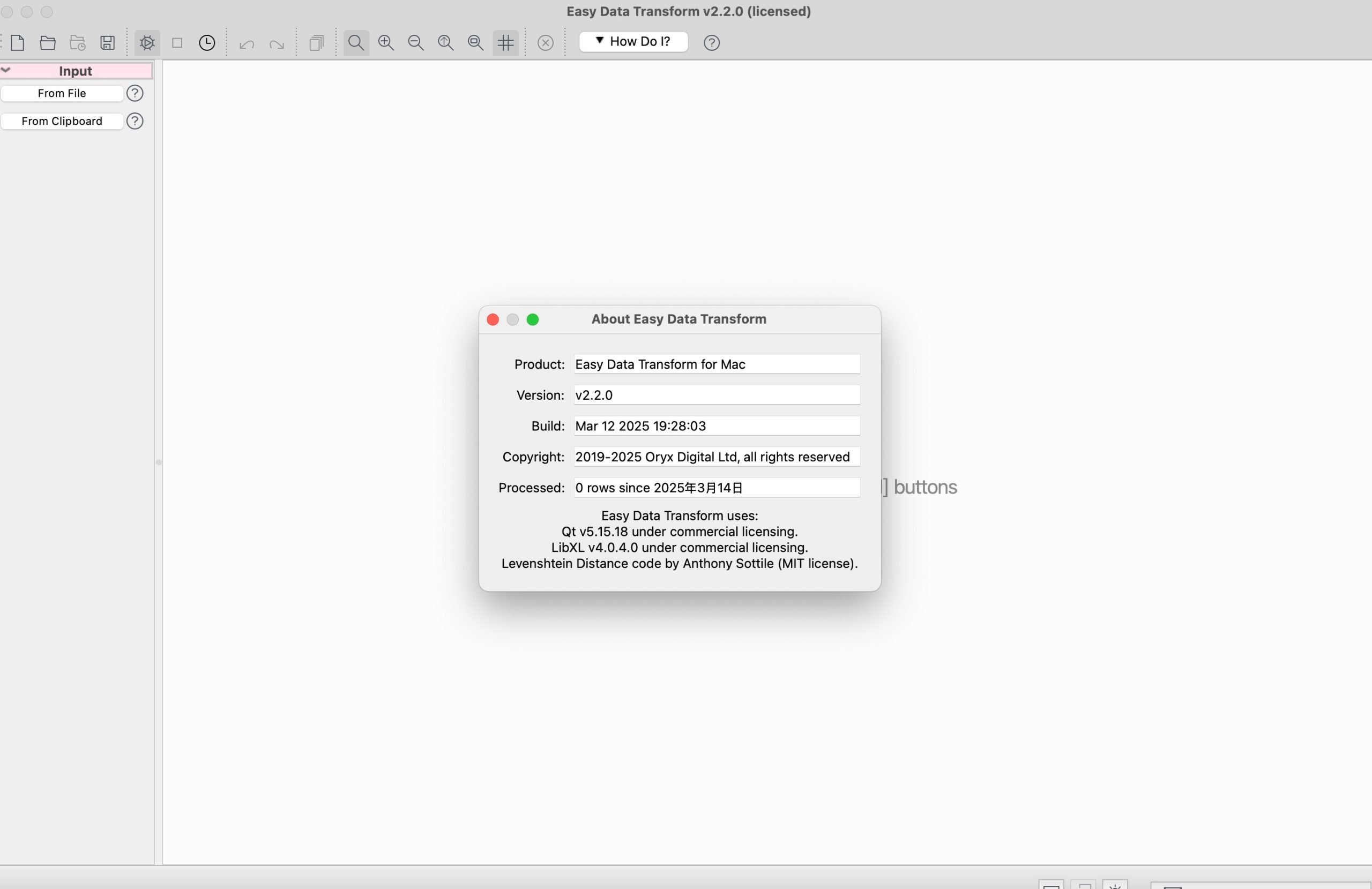Click the Duplicate stacked pages icon
1372x889 pixels.
317,43
